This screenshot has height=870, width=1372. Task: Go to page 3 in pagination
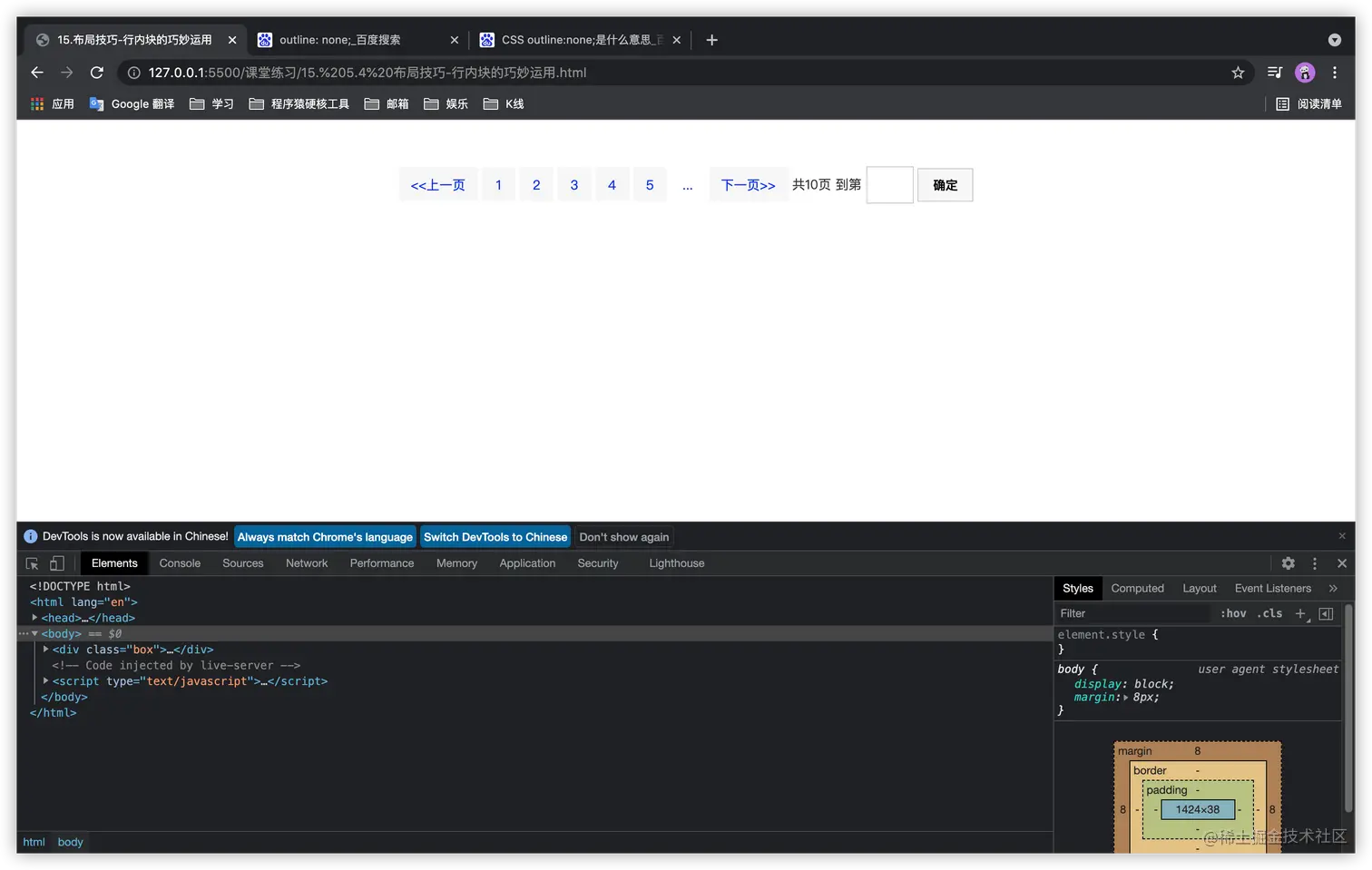[x=574, y=185]
